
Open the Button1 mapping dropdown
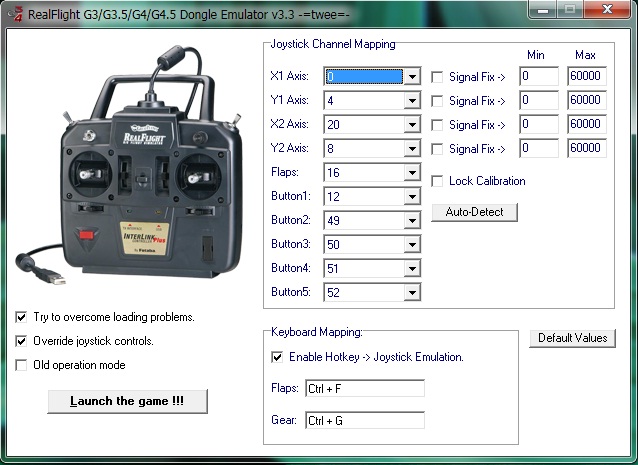click(412, 196)
